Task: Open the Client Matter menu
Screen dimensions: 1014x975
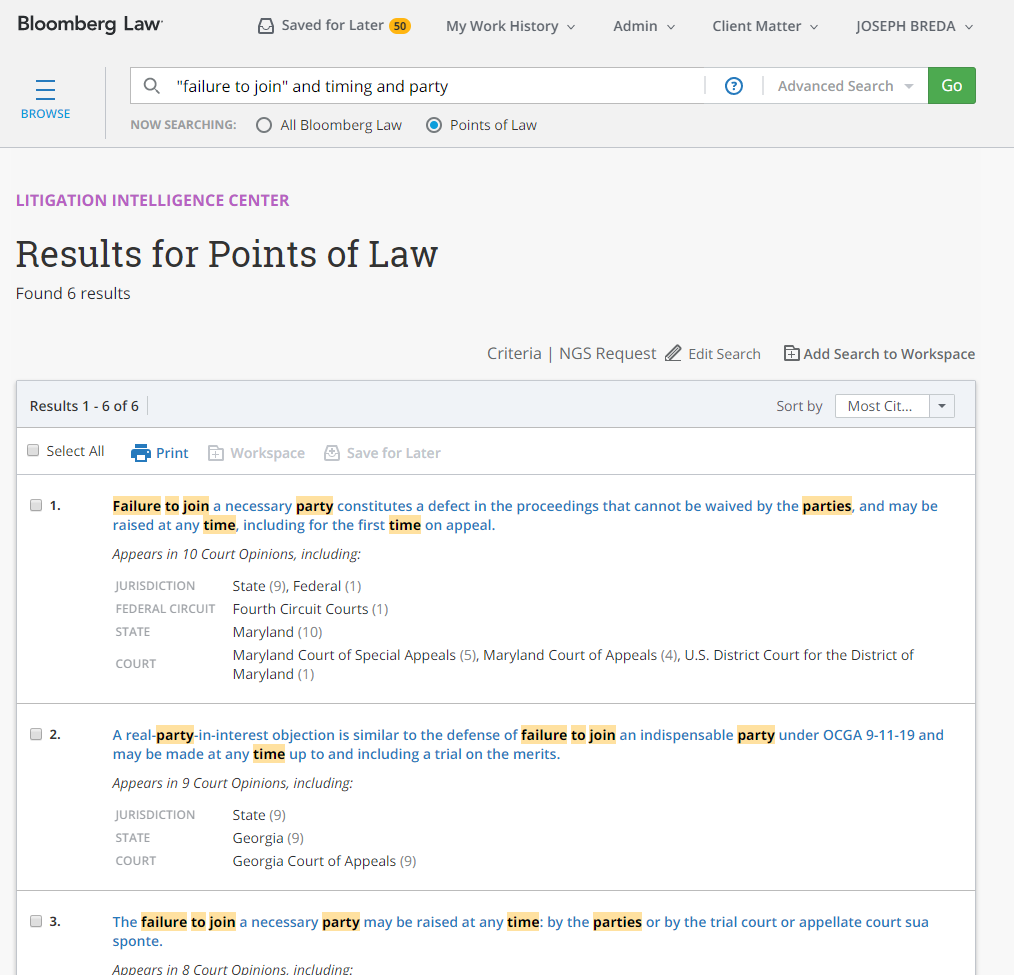Action: 765,26
